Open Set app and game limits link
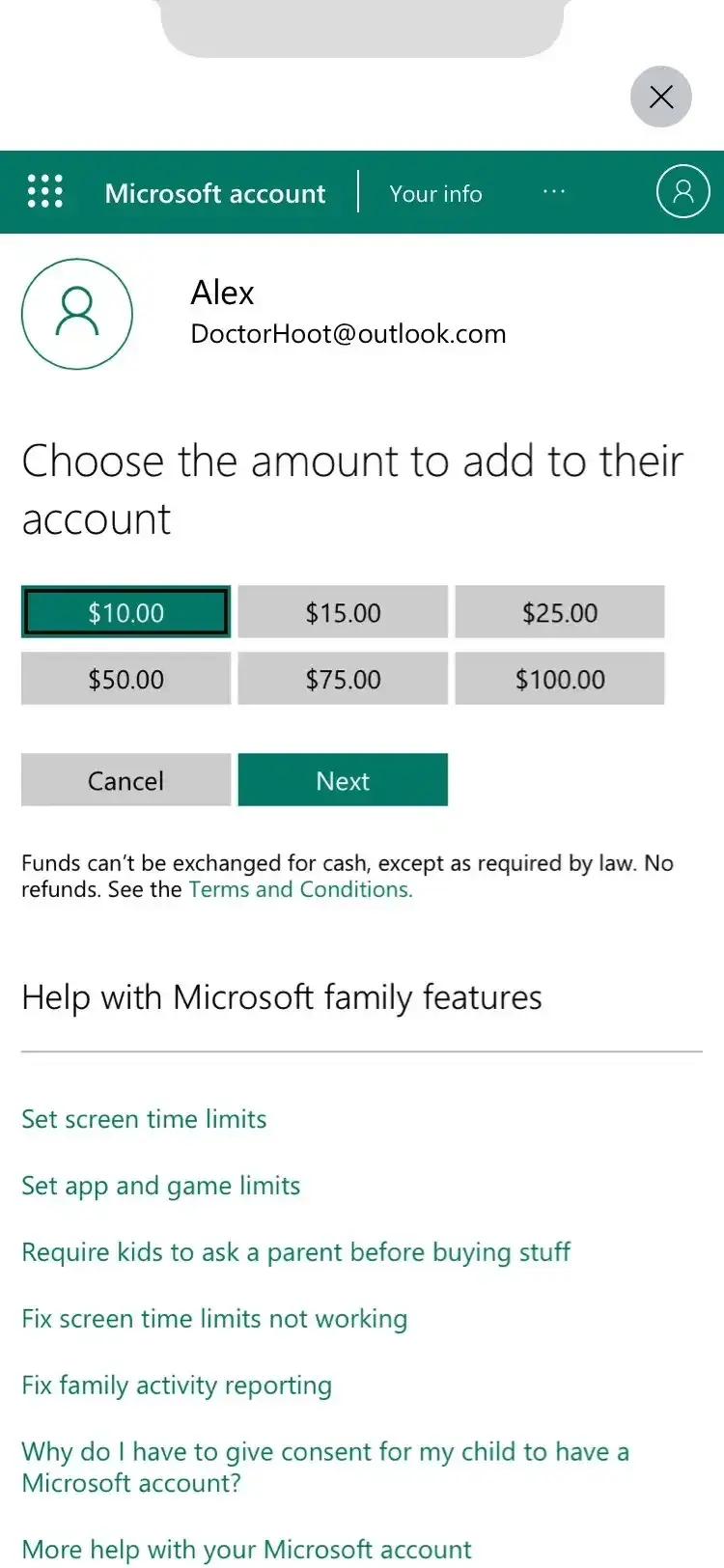This screenshot has width=724, height=1568. click(161, 1186)
